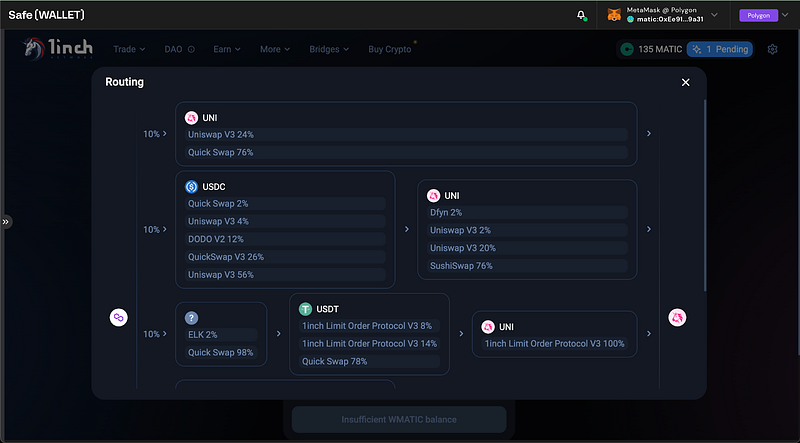Click Uniswap V3 2% row
The image size is (800, 443).
527,230
